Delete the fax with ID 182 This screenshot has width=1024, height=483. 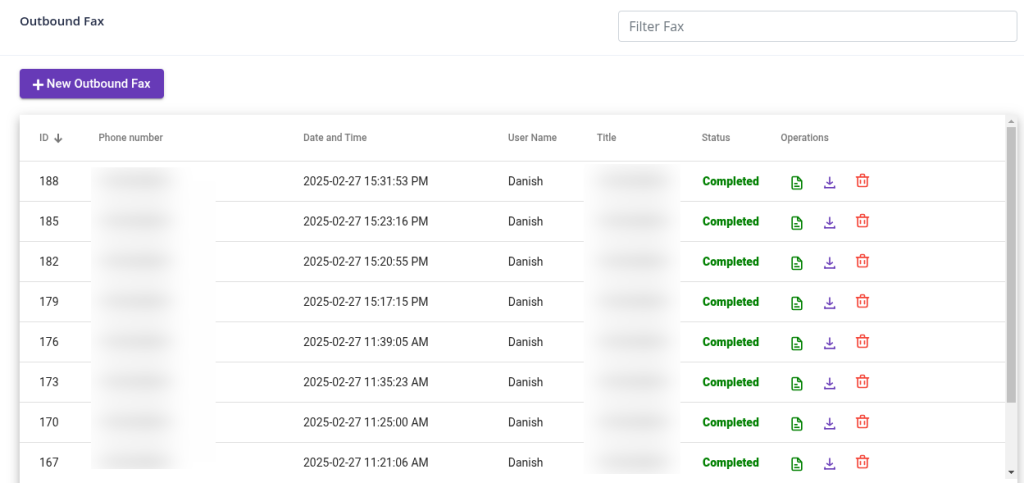862,261
